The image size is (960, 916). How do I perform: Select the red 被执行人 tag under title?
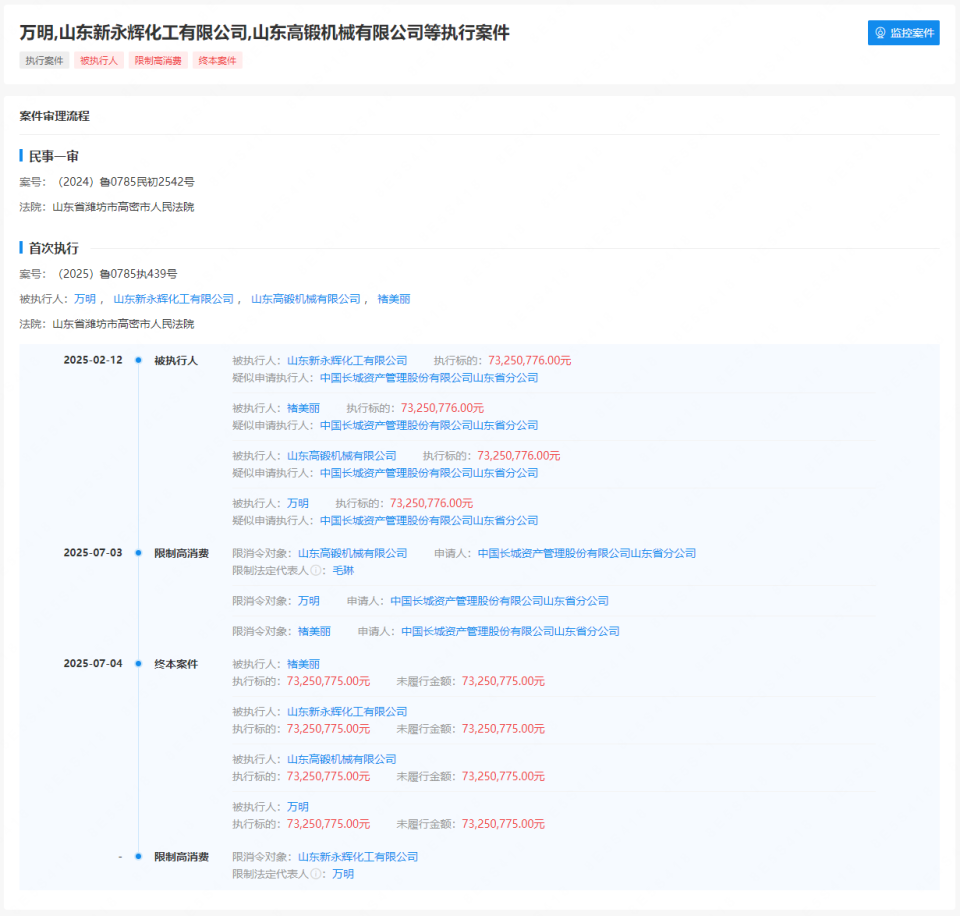99,60
